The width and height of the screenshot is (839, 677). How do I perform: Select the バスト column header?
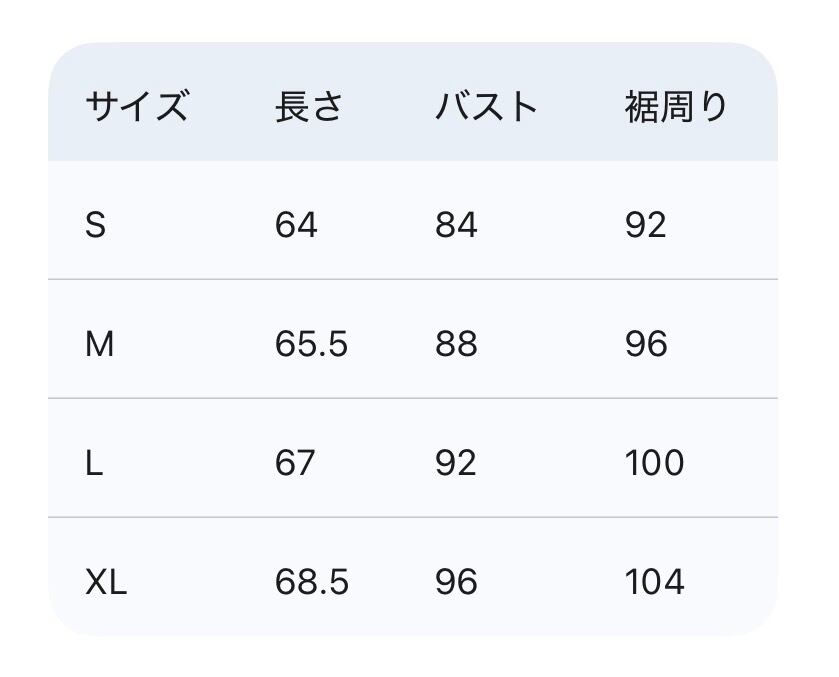point(486,106)
